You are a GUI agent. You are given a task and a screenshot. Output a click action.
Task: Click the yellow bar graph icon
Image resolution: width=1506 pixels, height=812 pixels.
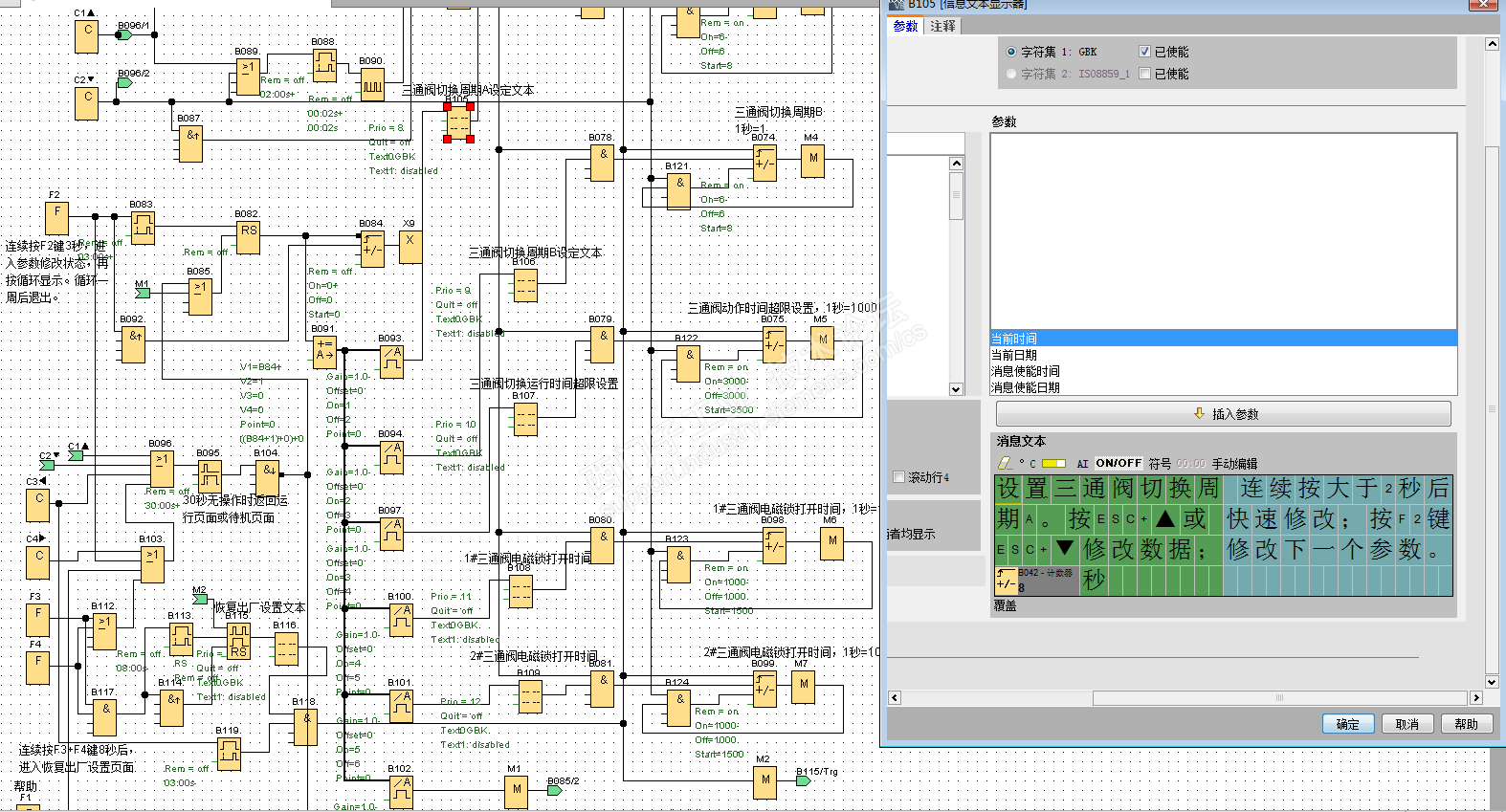[x=1053, y=463]
